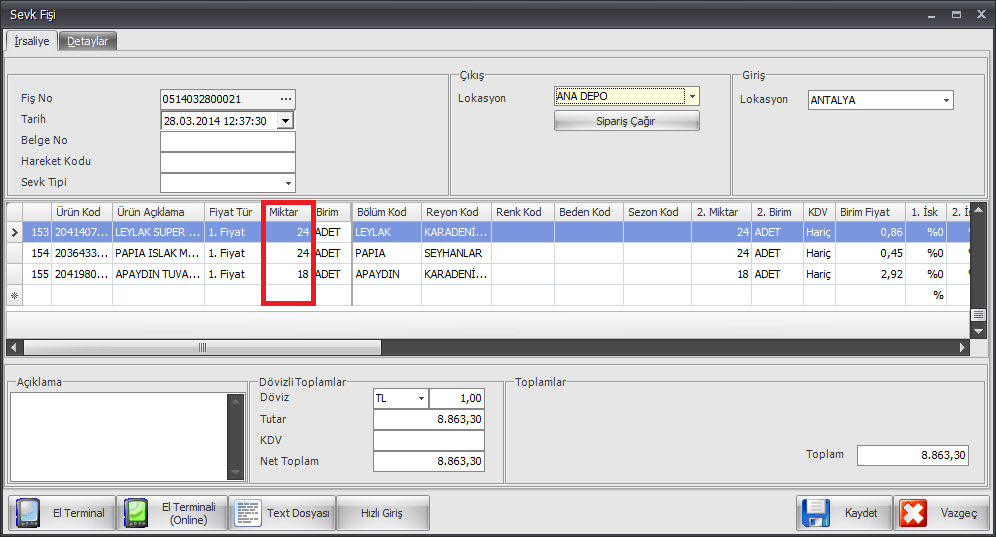Viewport: 996px width, 537px height.
Task: Open the Sevk Tipi dropdown
Action: tap(289, 184)
